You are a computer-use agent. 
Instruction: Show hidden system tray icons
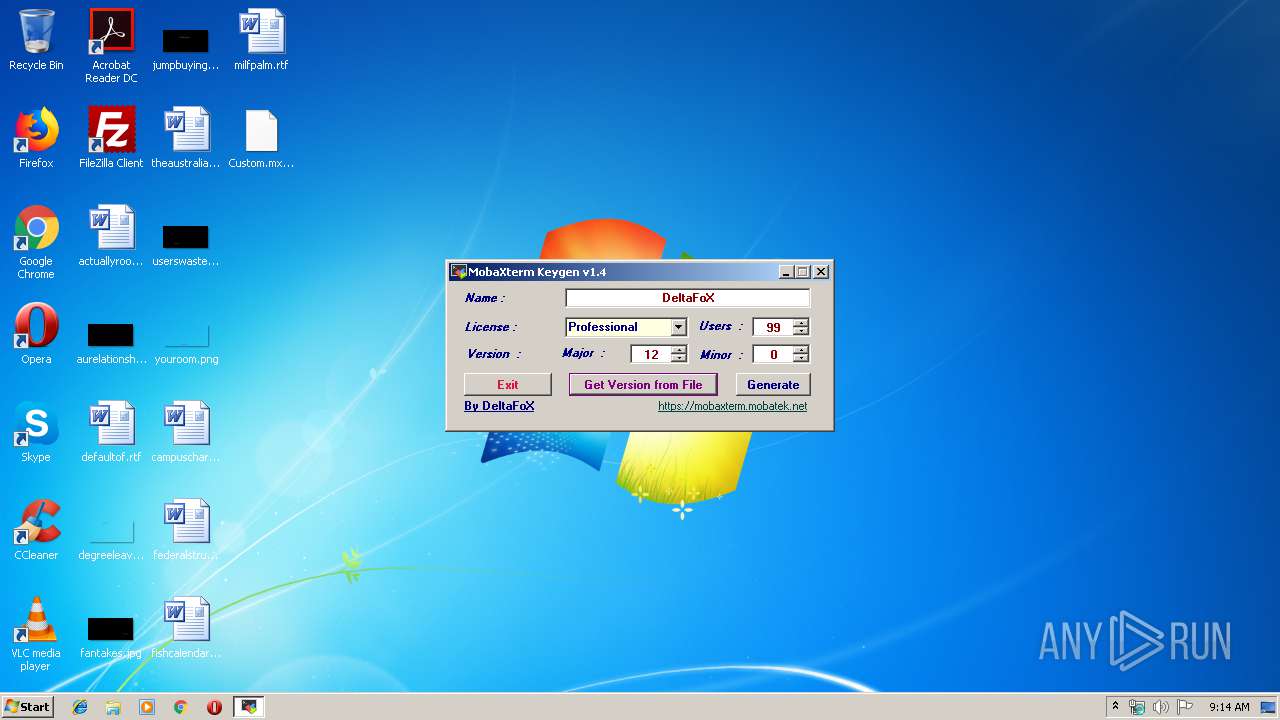point(1115,707)
